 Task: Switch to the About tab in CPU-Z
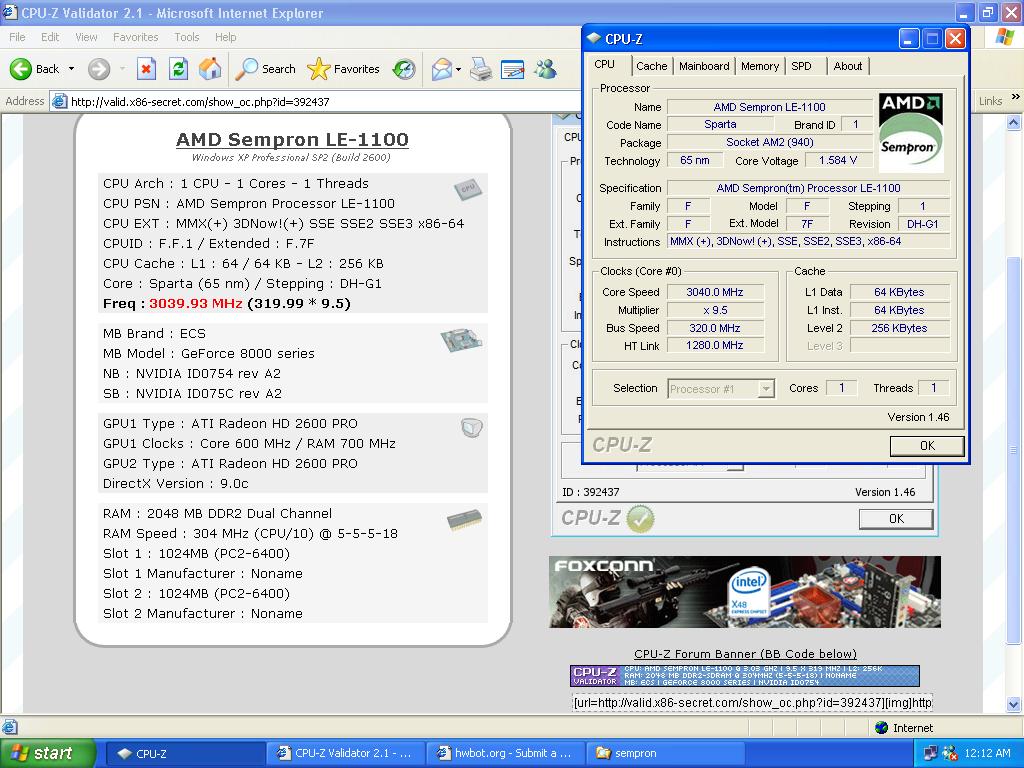(x=848, y=66)
